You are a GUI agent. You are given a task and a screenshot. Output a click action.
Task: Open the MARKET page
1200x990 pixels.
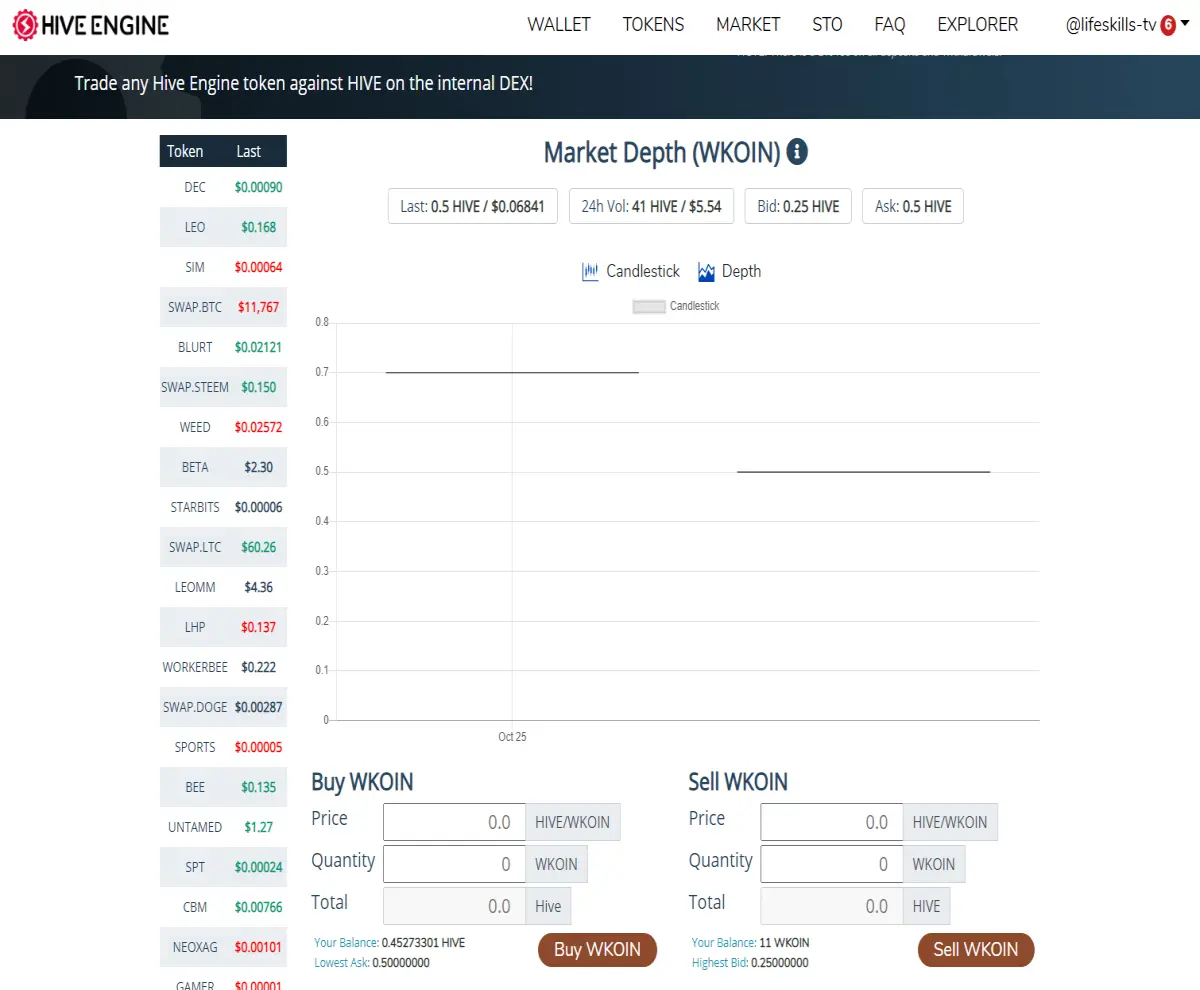(x=748, y=25)
